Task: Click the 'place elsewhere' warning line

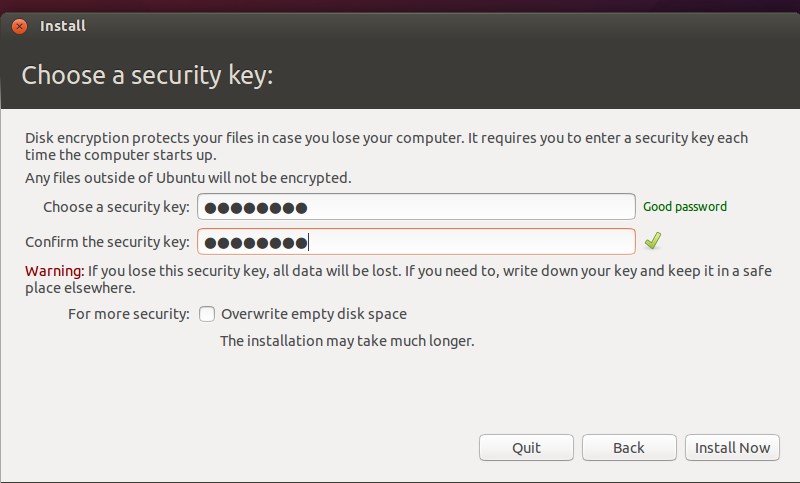Action: [x=80, y=288]
